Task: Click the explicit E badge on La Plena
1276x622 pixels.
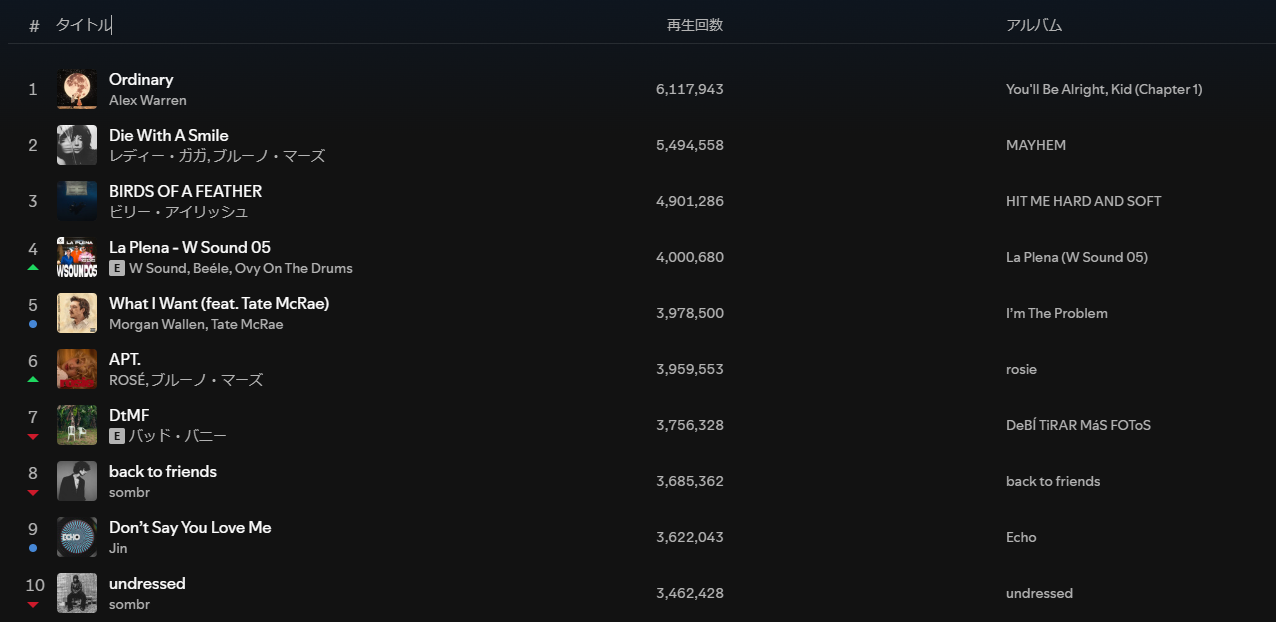Action: coord(116,268)
